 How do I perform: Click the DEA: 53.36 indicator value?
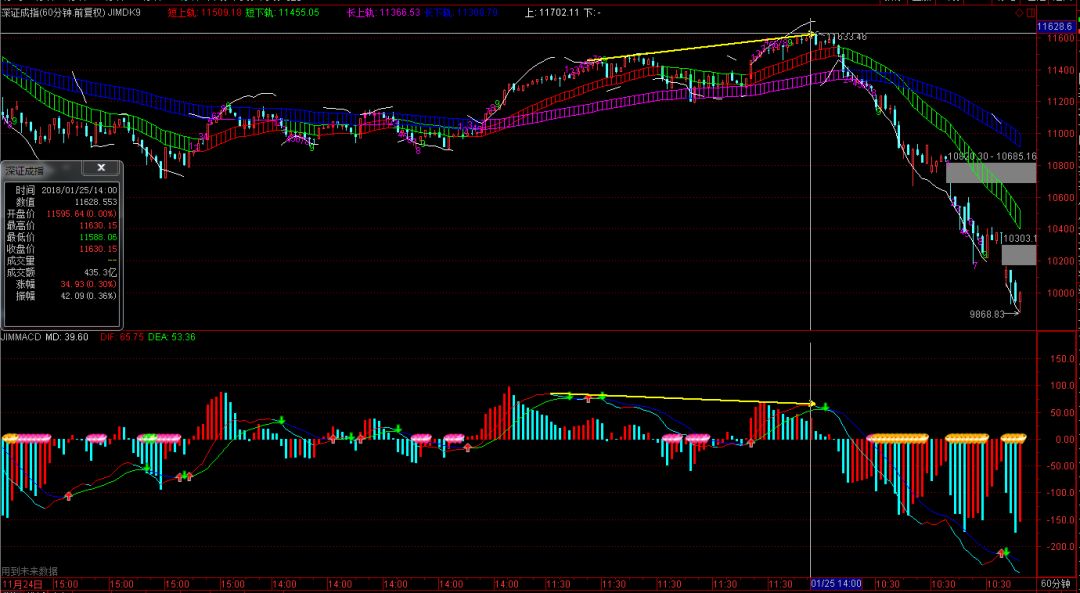[172, 337]
